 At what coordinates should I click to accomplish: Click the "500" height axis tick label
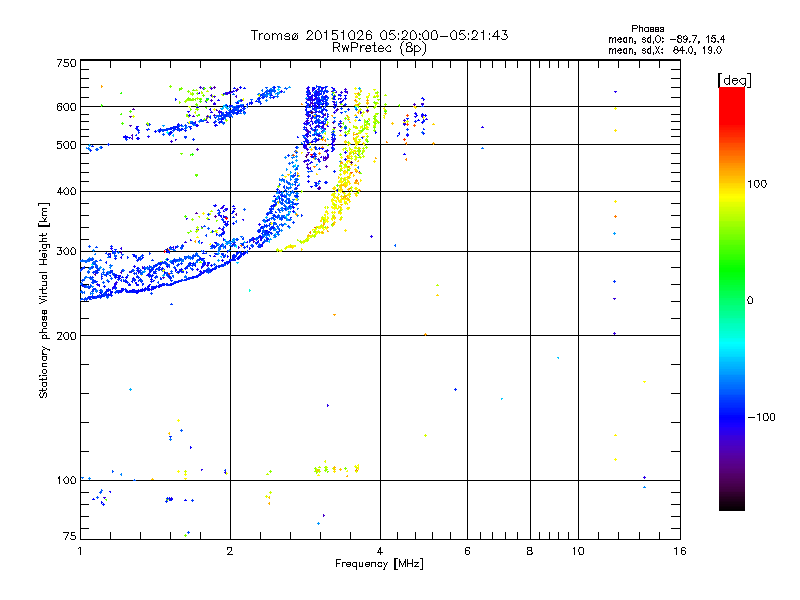pyautogui.click(x=66, y=145)
